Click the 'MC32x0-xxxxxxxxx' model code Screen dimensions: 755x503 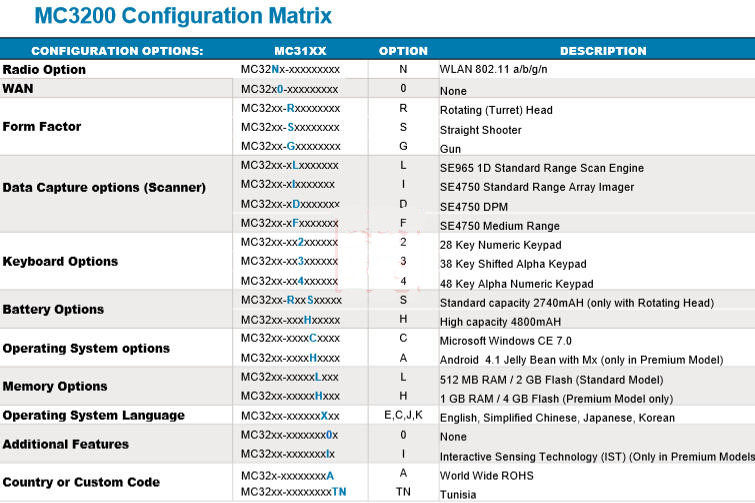(289, 89)
